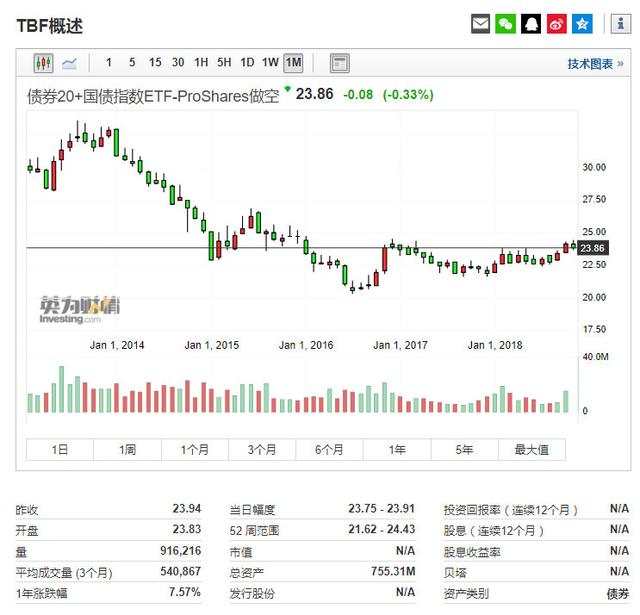This screenshot has width=640, height=615.
Task: Click the (-0.33%) percentage change
Action: tap(408, 95)
